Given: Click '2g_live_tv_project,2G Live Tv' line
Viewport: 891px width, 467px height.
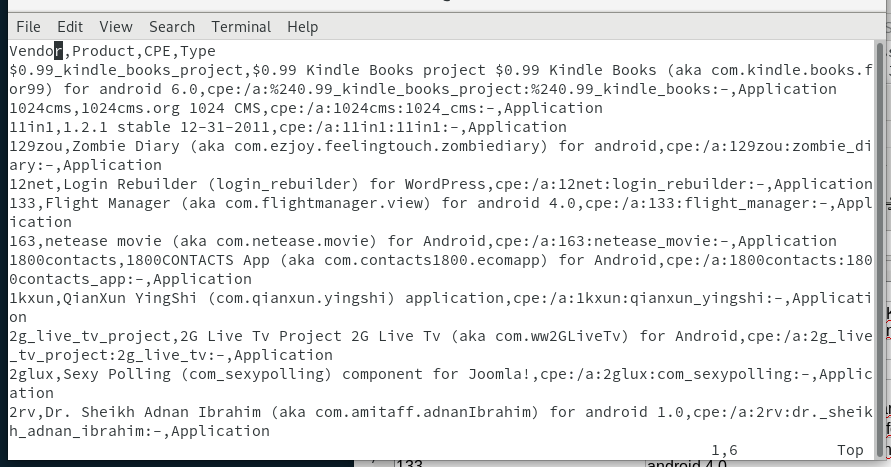Looking at the screenshot, I should [x=440, y=336].
